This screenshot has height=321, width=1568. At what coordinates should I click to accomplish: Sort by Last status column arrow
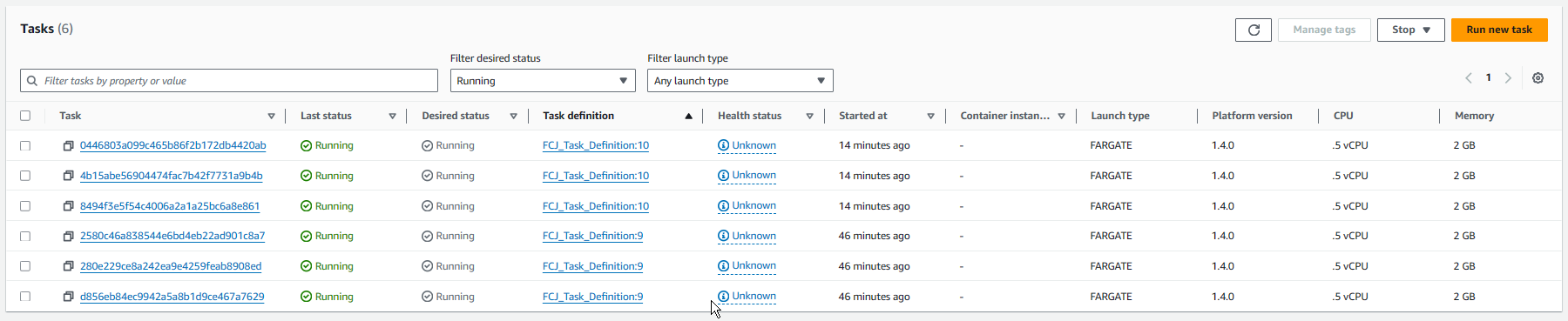[392, 116]
